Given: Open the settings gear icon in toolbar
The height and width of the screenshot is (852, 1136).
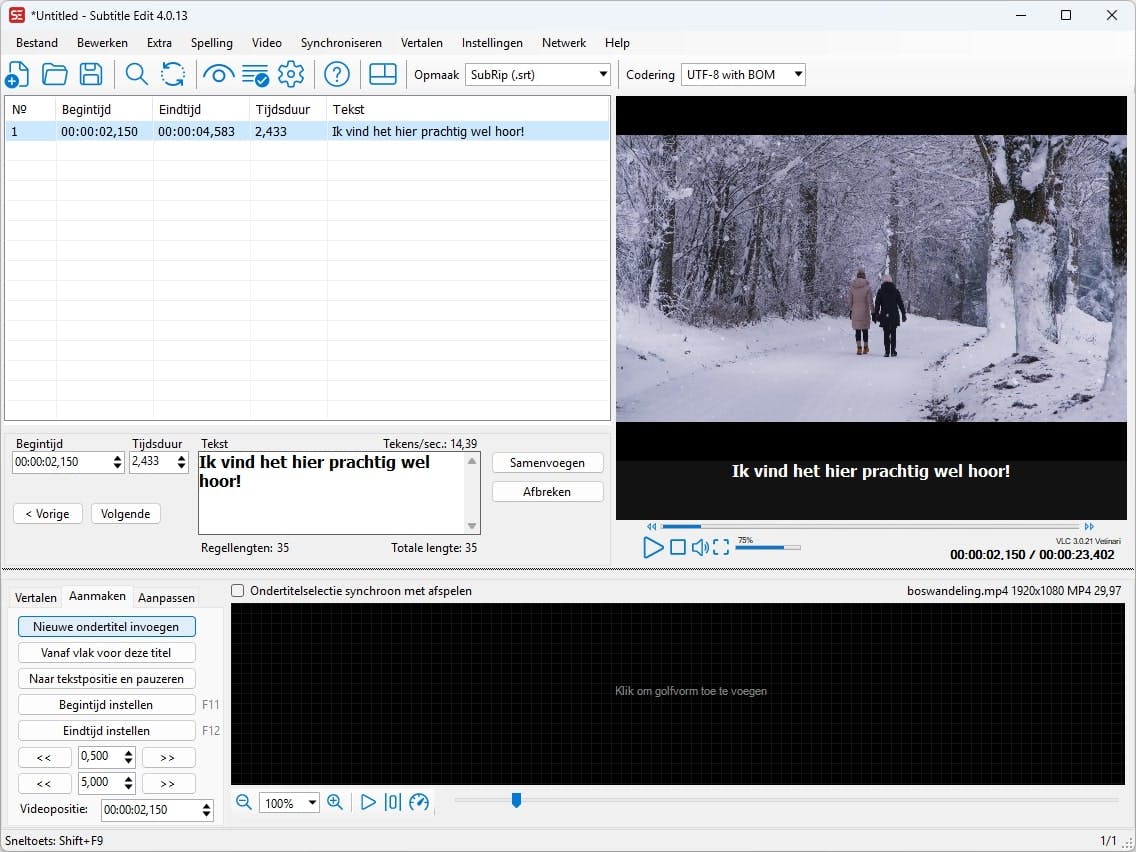Looking at the screenshot, I should tap(291, 74).
